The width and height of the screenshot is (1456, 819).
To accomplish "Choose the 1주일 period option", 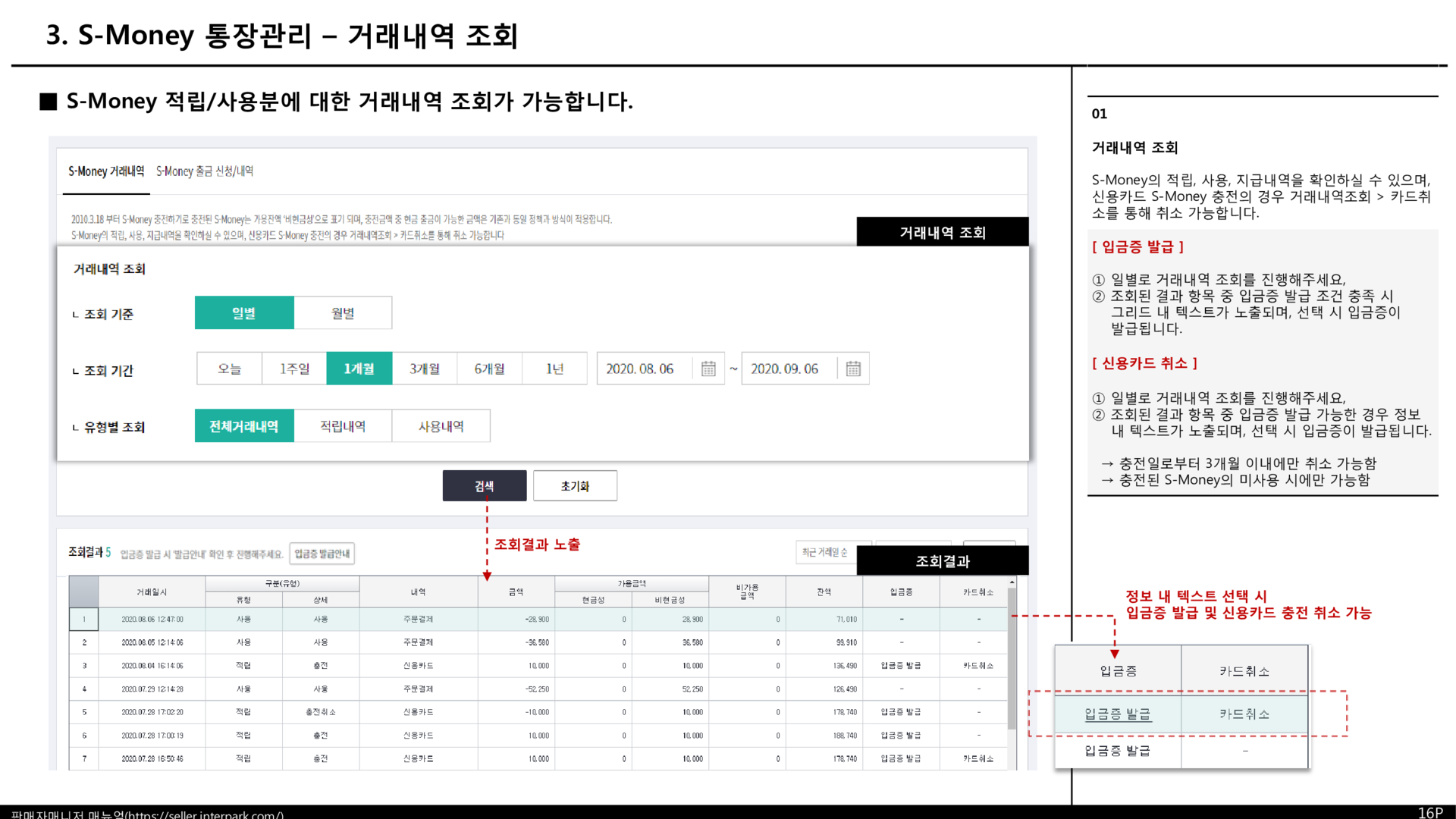I will tap(294, 369).
